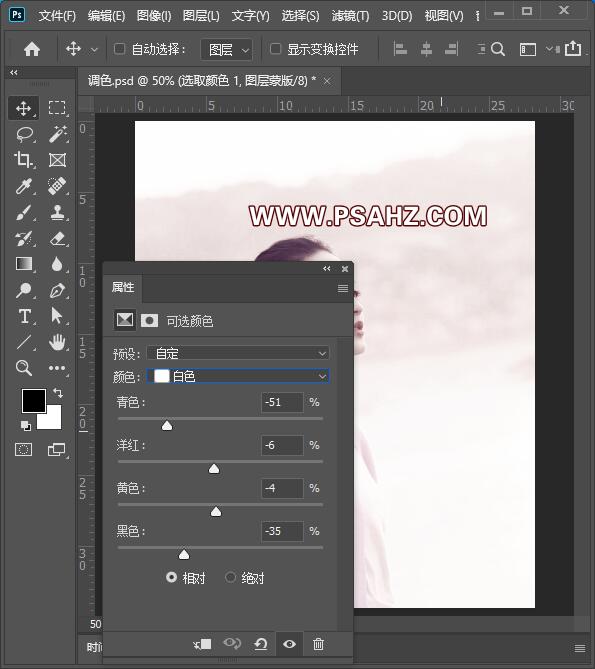Select the Move tool in toolbox
This screenshot has width=595, height=669.
pos(23,108)
